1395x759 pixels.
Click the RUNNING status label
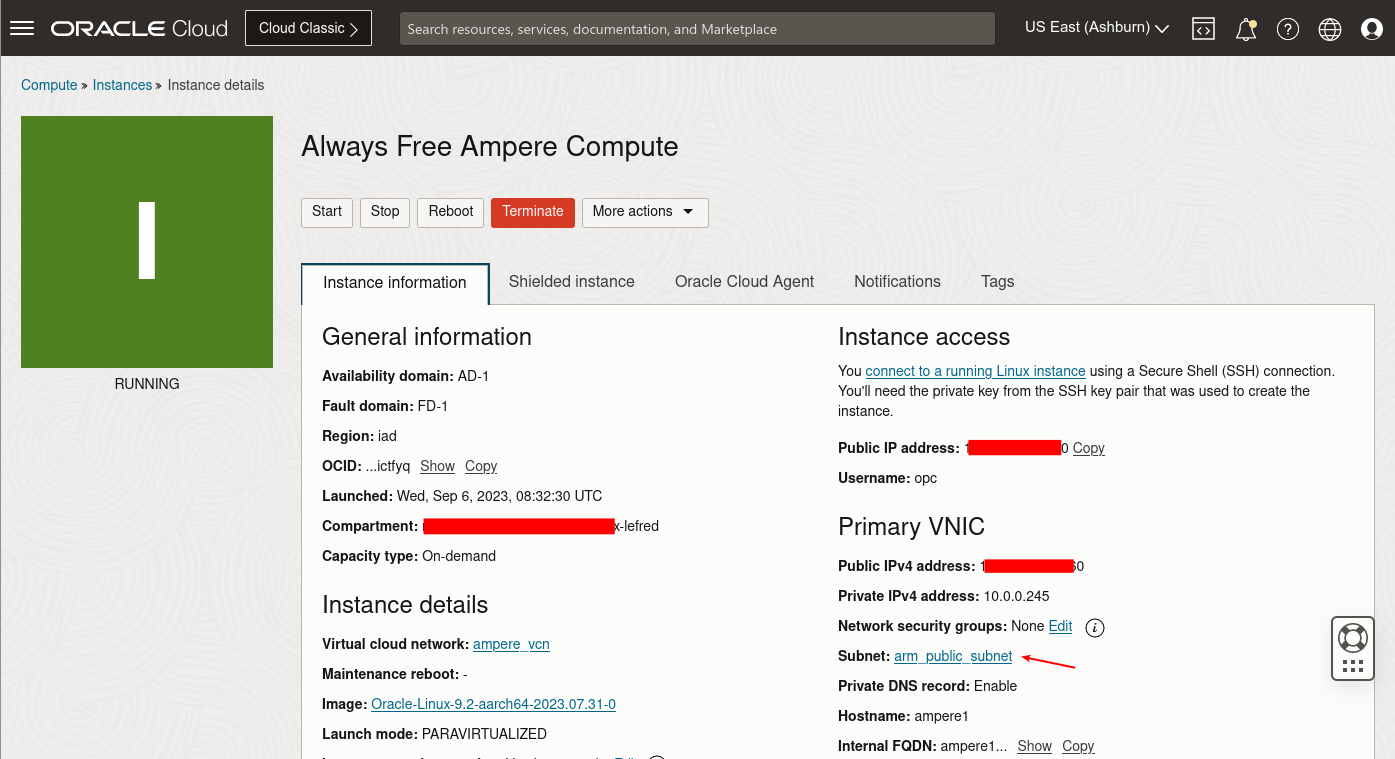tap(147, 384)
